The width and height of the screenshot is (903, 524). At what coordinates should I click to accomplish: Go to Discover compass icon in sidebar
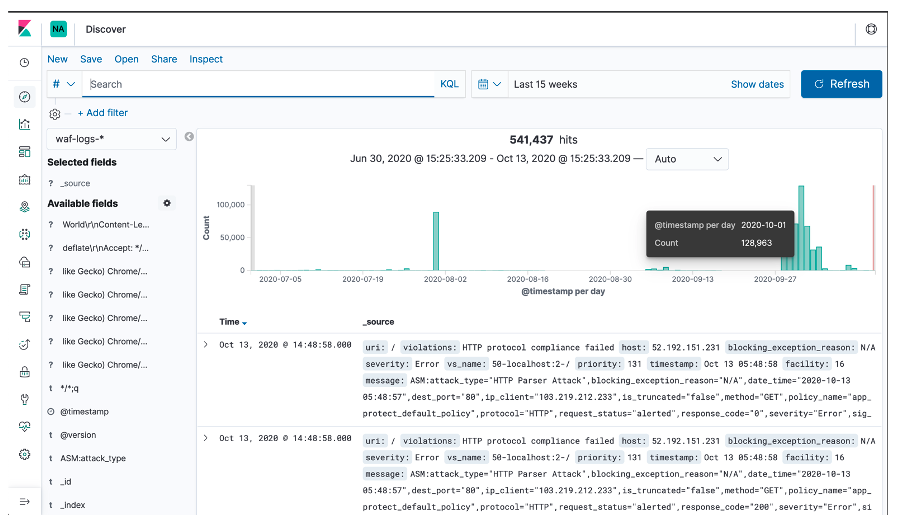tap(24, 97)
